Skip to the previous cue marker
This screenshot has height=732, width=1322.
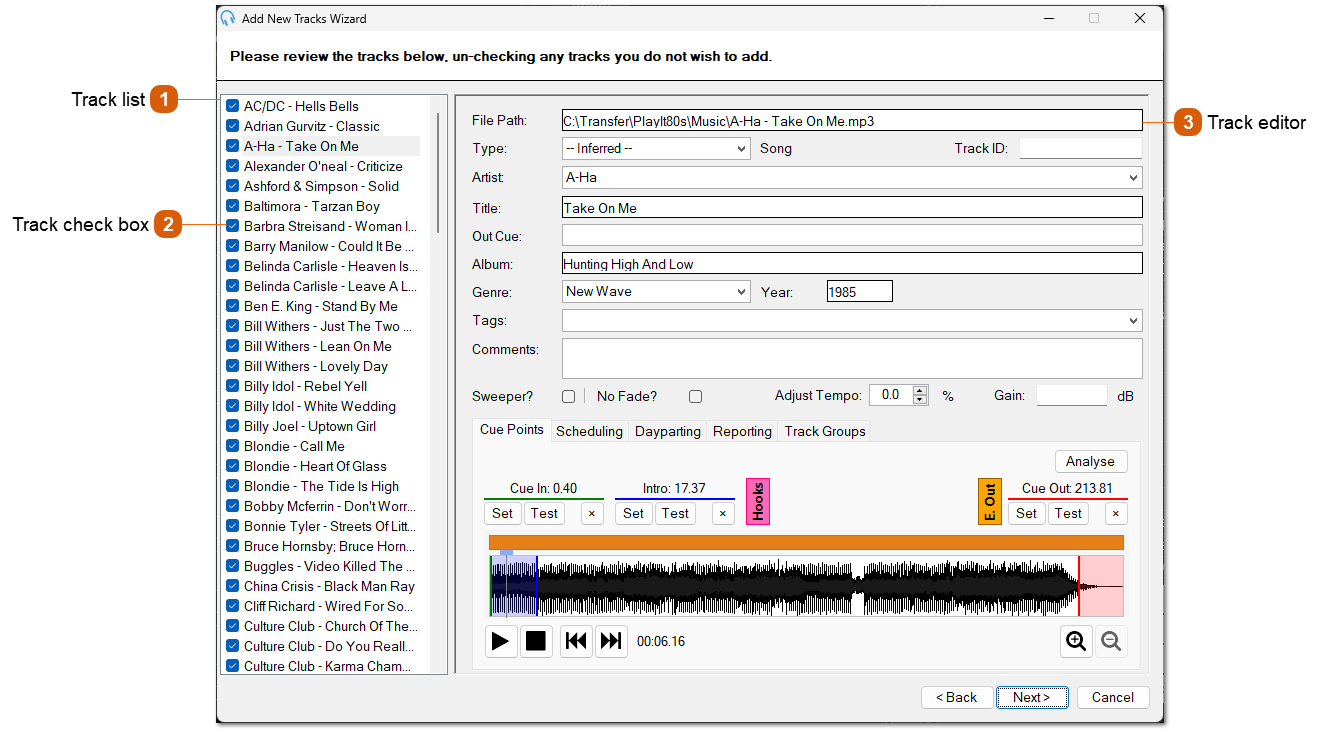click(576, 641)
